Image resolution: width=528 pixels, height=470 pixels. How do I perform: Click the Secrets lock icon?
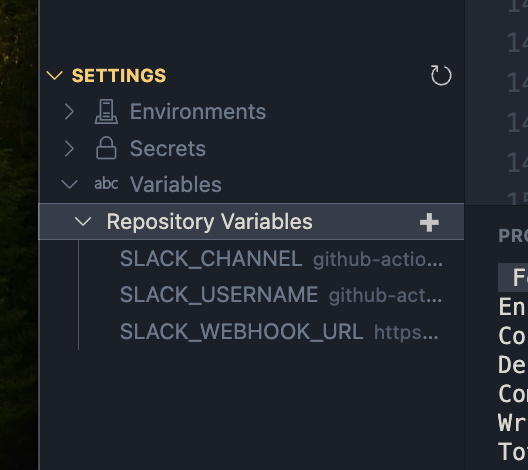pos(106,148)
